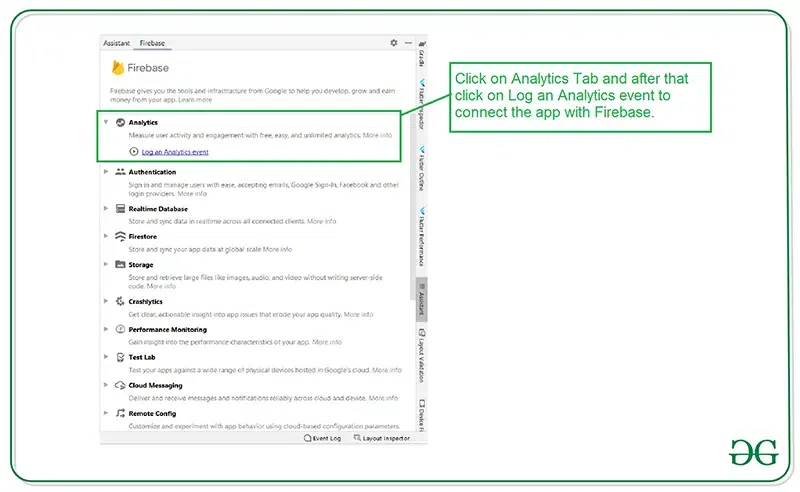Open the Flutter Inspector tool window
Image resolution: width=800 pixels, height=492 pixels.
422,104
